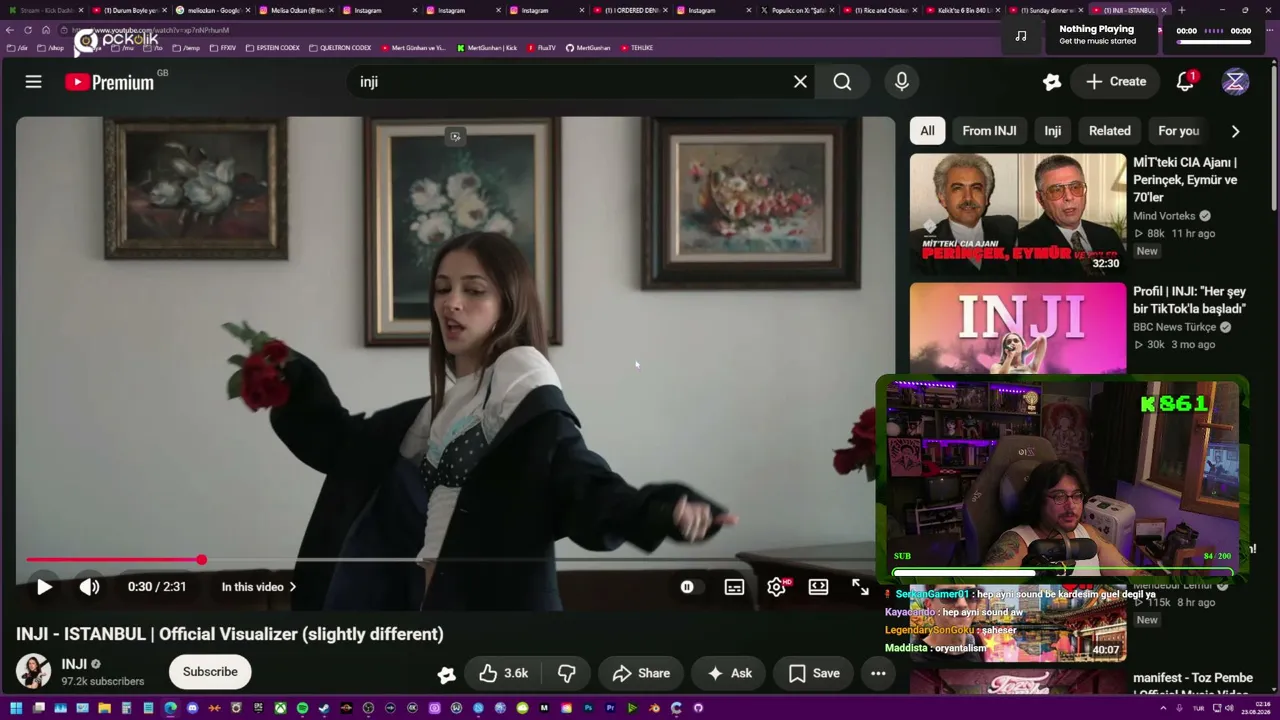Viewport: 1280px width, 720px height.
Task: Mute the video volume
Action: pyautogui.click(x=90, y=587)
